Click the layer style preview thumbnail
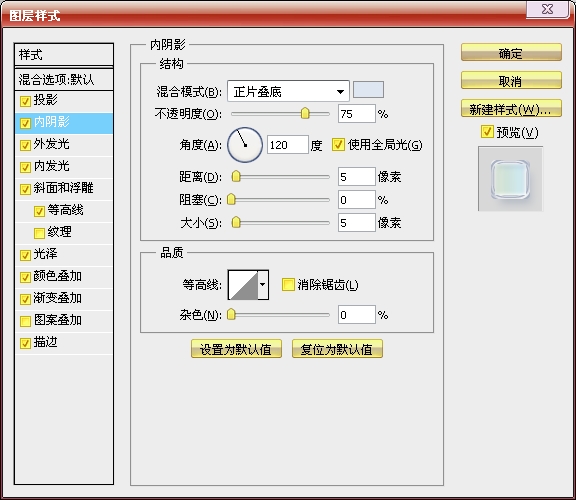 point(510,179)
